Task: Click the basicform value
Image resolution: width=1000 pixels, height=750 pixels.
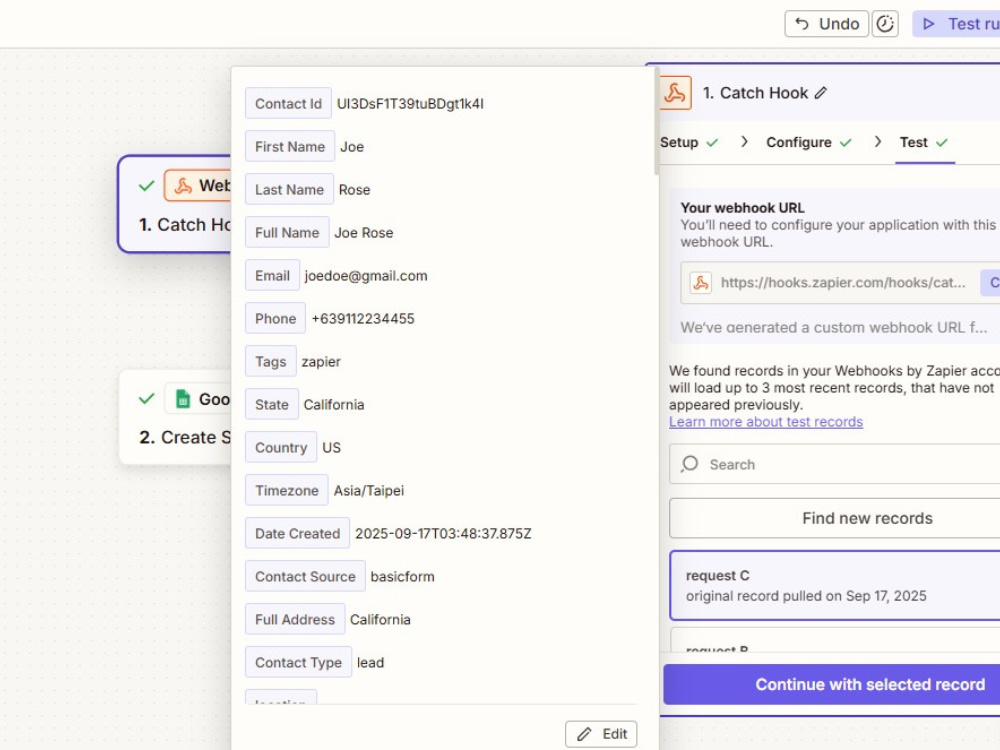Action: tap(402, 577)
